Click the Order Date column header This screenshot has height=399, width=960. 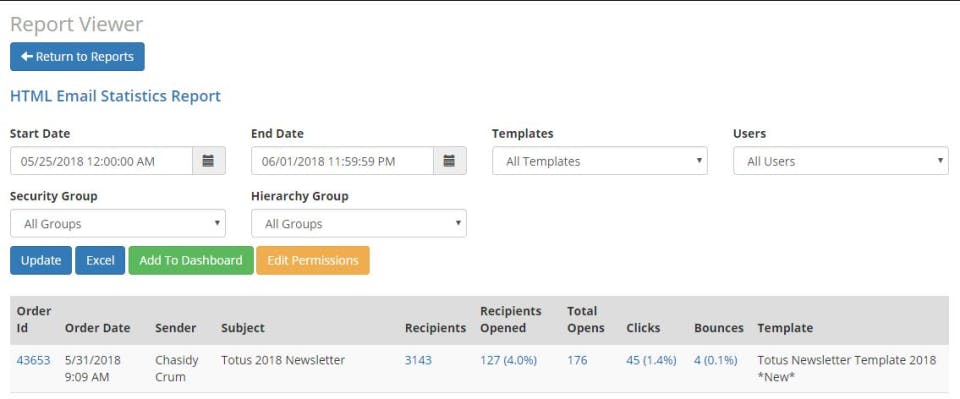coord(97,328)
